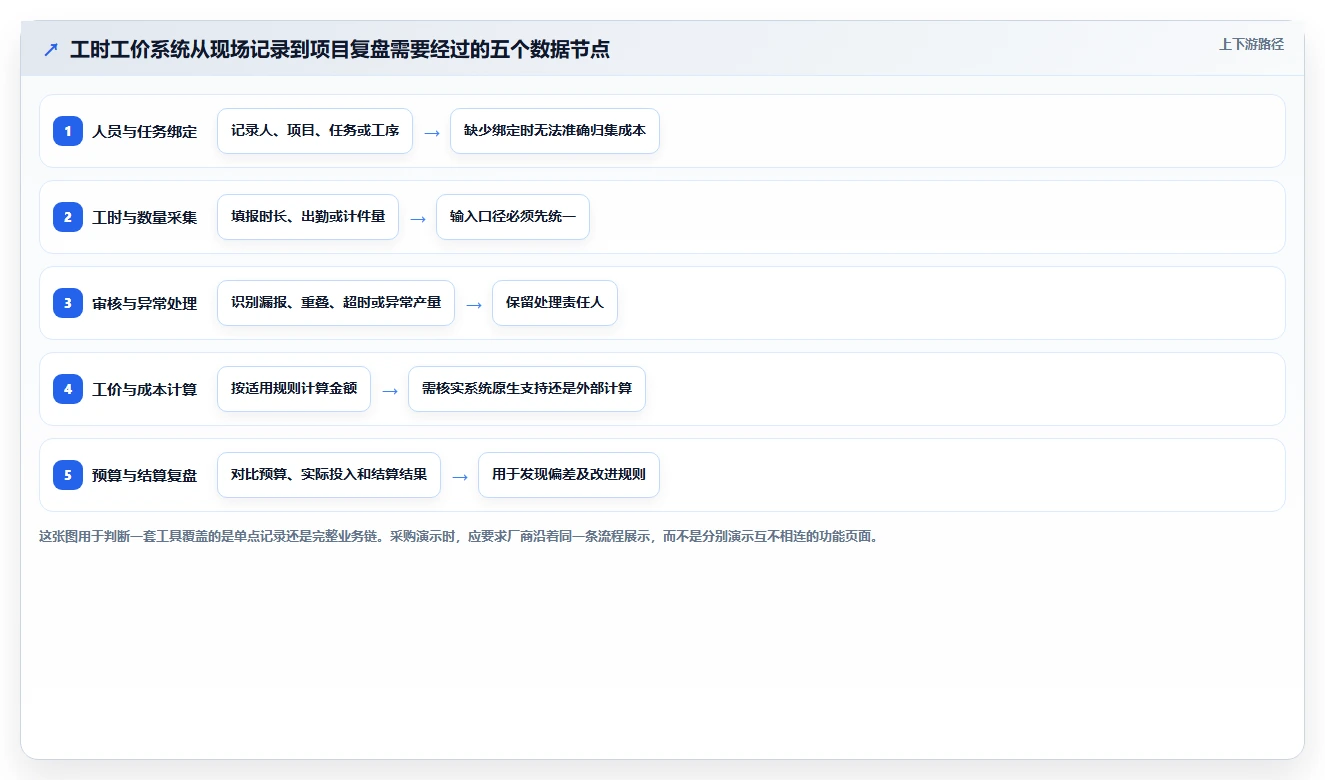
Task: Click the 输入口径必须先统一 chip
Action: [x=513, y=217]
